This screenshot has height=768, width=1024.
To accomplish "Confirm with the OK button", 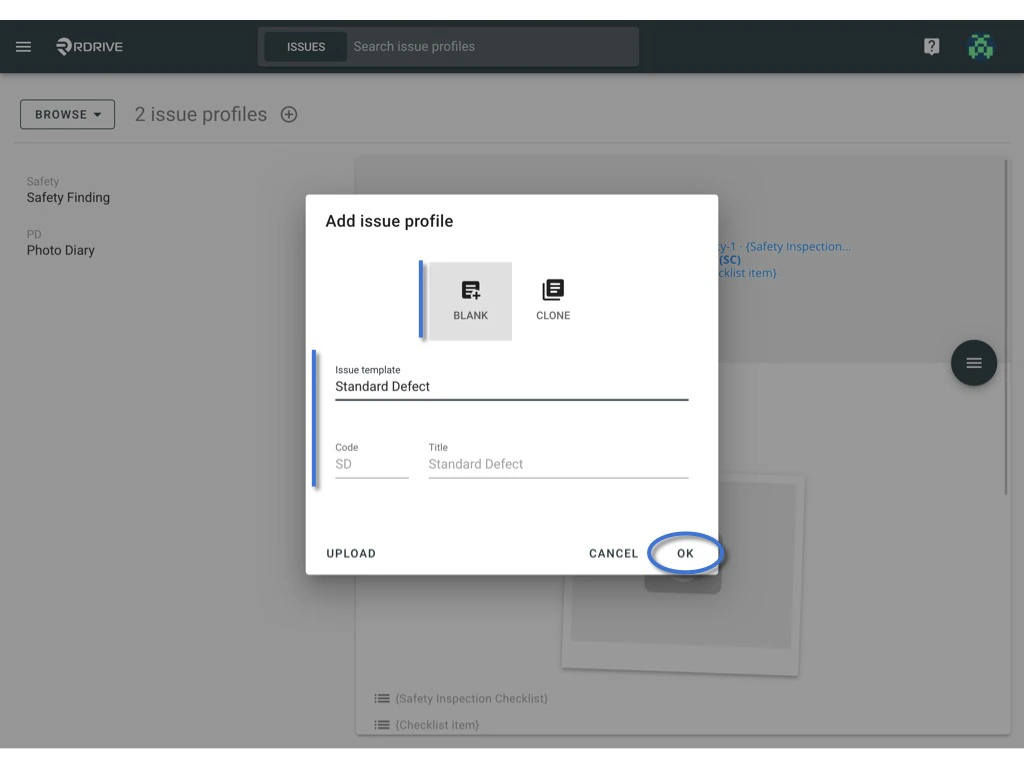I will 685,553.
